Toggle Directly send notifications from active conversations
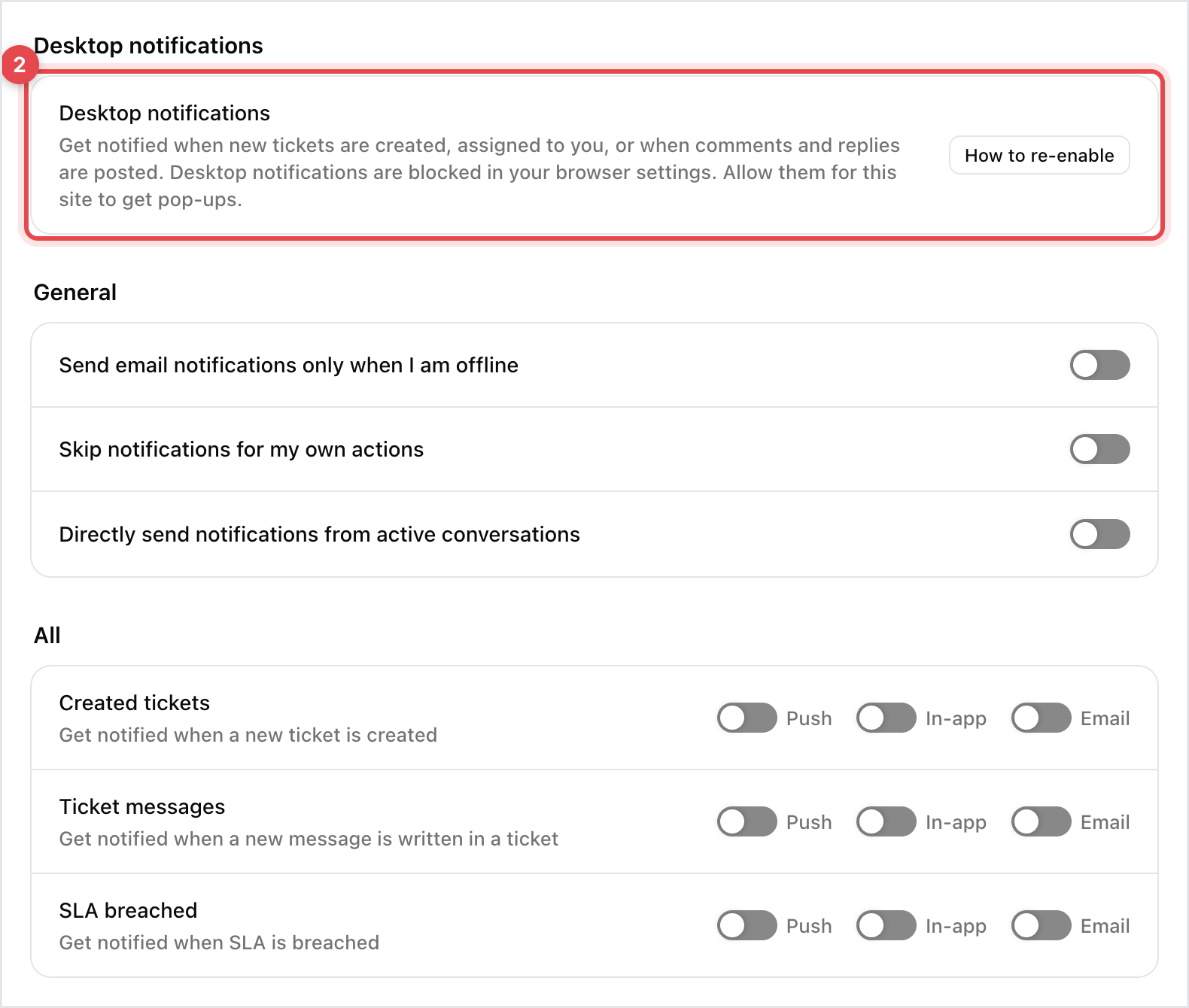 click(1100, 534)
